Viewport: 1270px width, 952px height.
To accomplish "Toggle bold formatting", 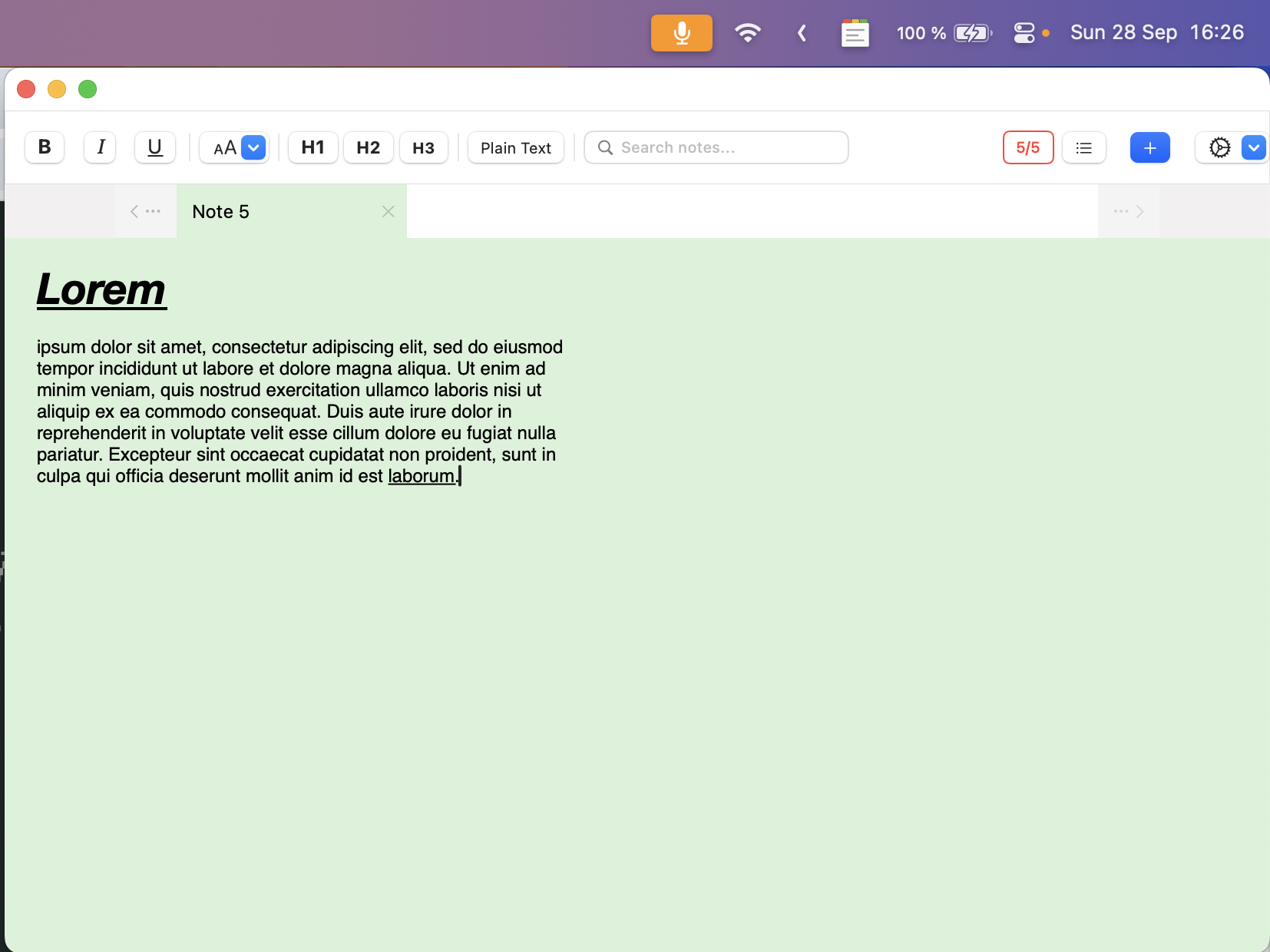I will [44, 147].
